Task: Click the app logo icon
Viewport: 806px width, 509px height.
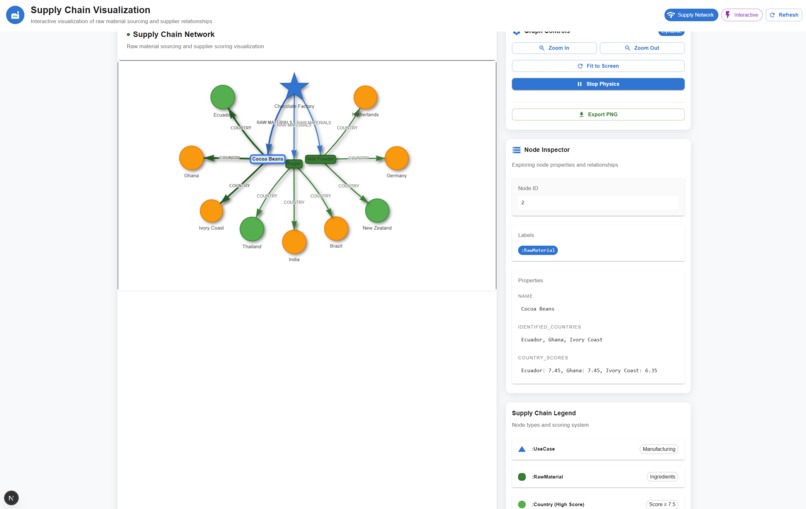Action: [x=15, y=15]
